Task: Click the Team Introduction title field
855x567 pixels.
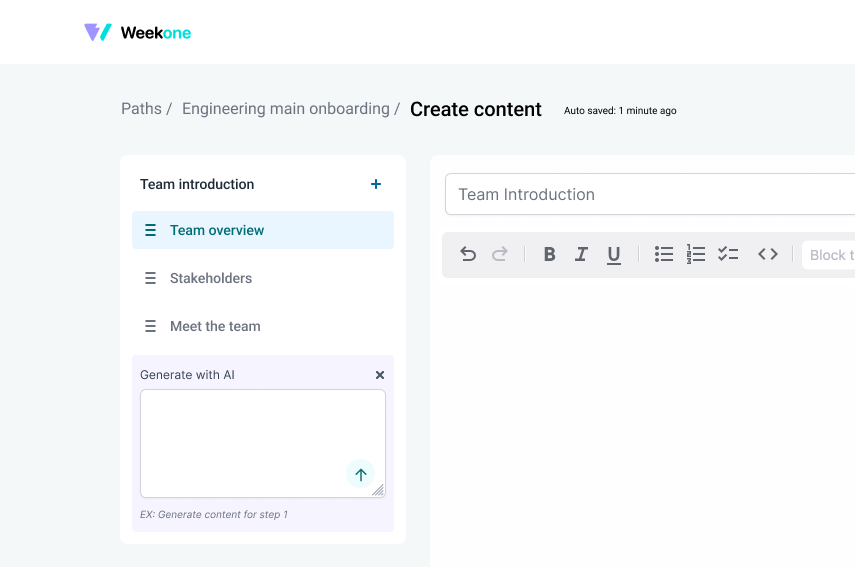Action: point(648,194)
